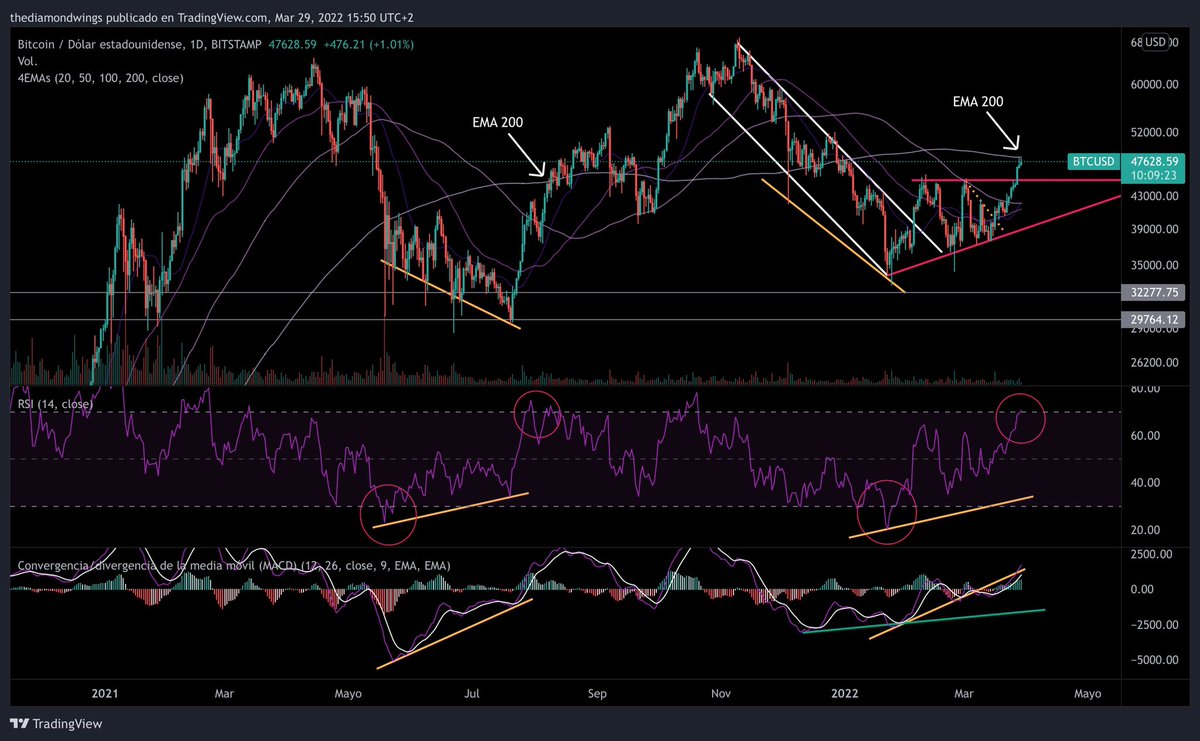Viewport: 1200px width, 741px height.
Task: Click the 29764.12 horizontal line price label
Action: coord(1153,320)
